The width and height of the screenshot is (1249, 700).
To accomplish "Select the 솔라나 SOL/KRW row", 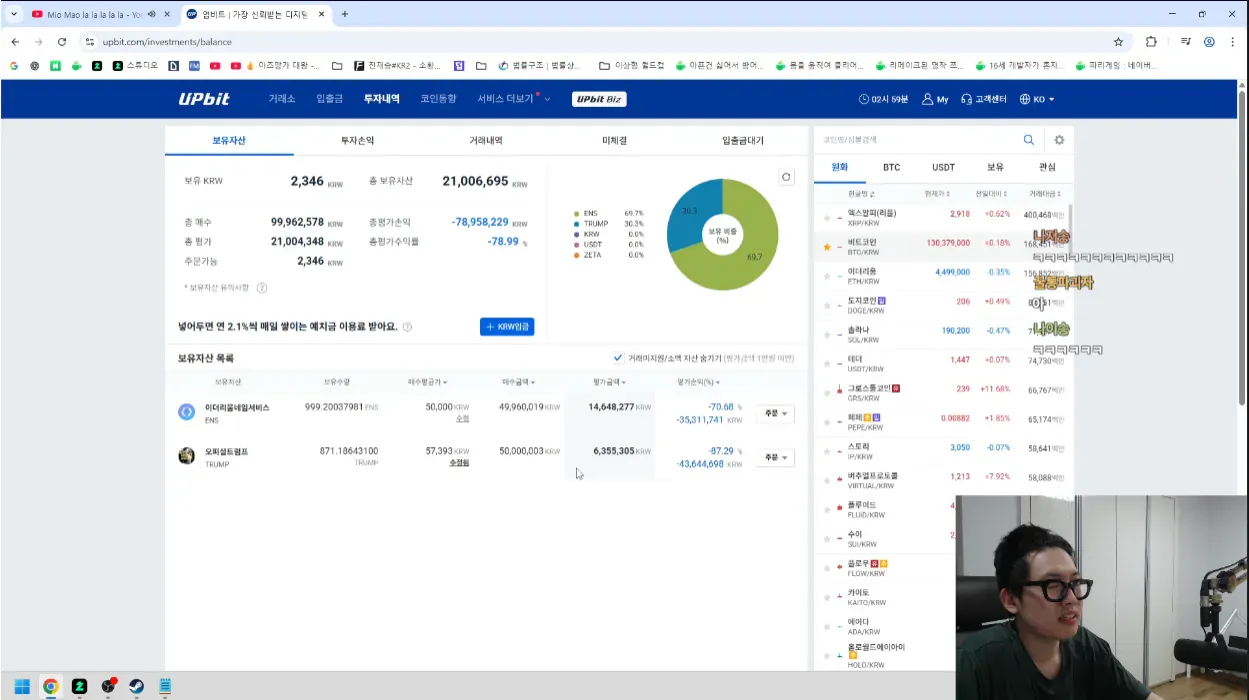I will [x=941, y=333].
